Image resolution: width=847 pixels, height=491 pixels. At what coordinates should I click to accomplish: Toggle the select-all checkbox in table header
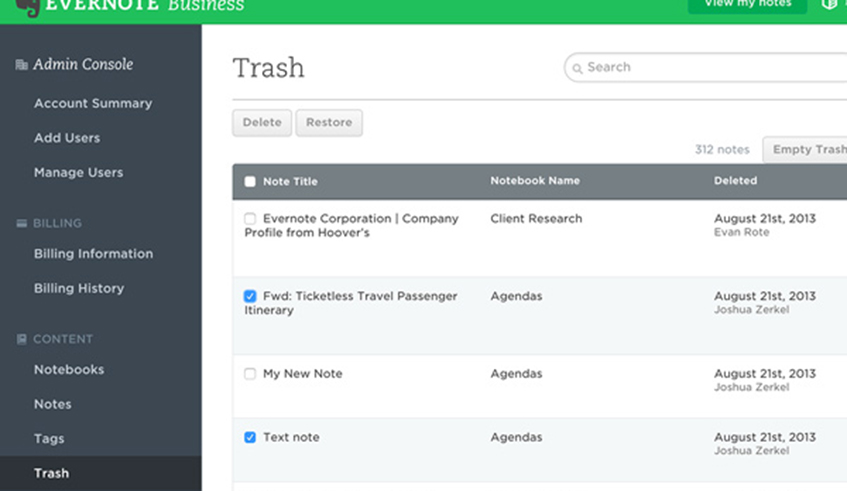[250, 182]
